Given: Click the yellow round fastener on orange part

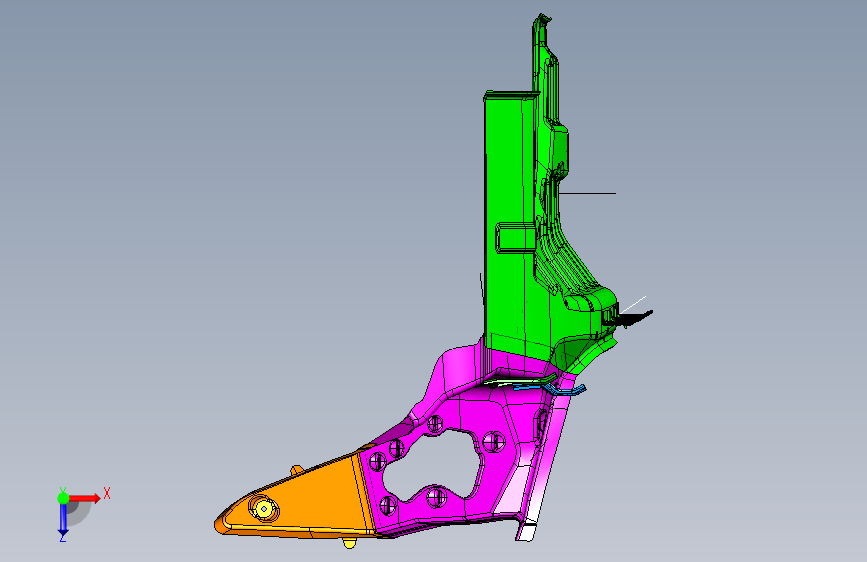Looking at the screenshot, I should 264,509.
